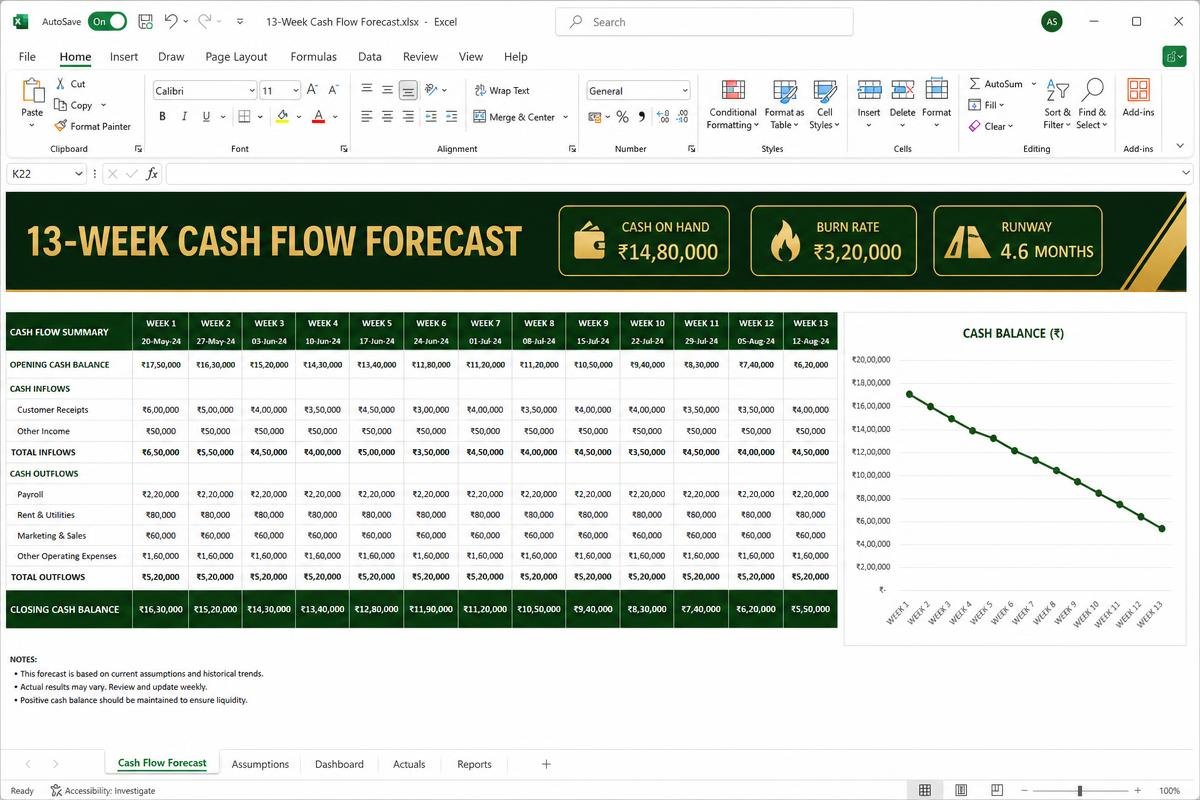Click Accessibility: Investigate in status bar

103,790
